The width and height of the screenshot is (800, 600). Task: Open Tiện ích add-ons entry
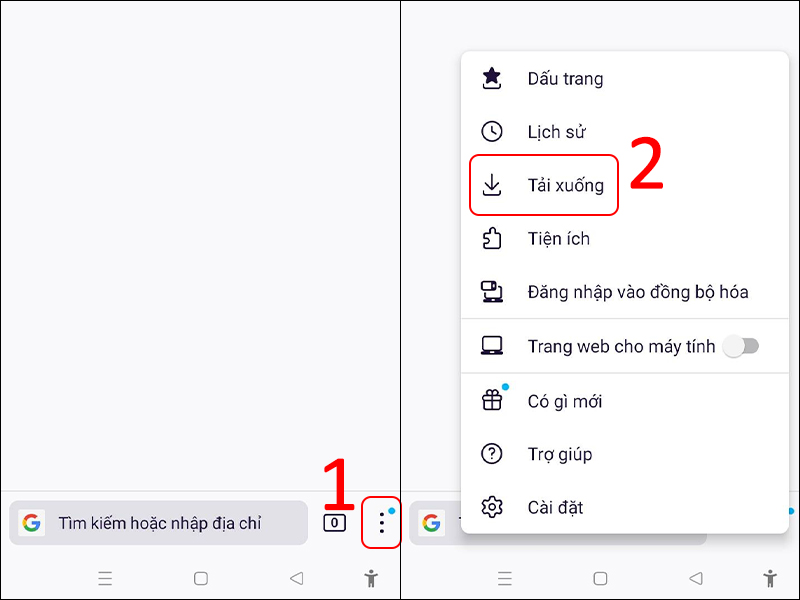624,239
